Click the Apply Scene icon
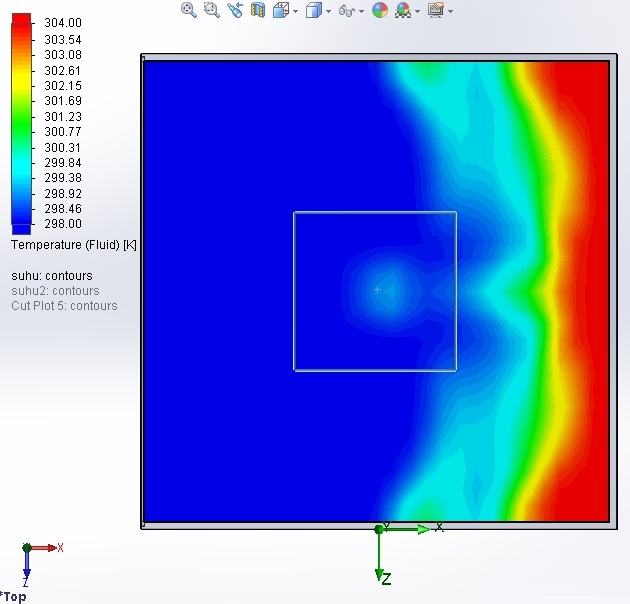630x604 pixels. [x=403, y=10]
